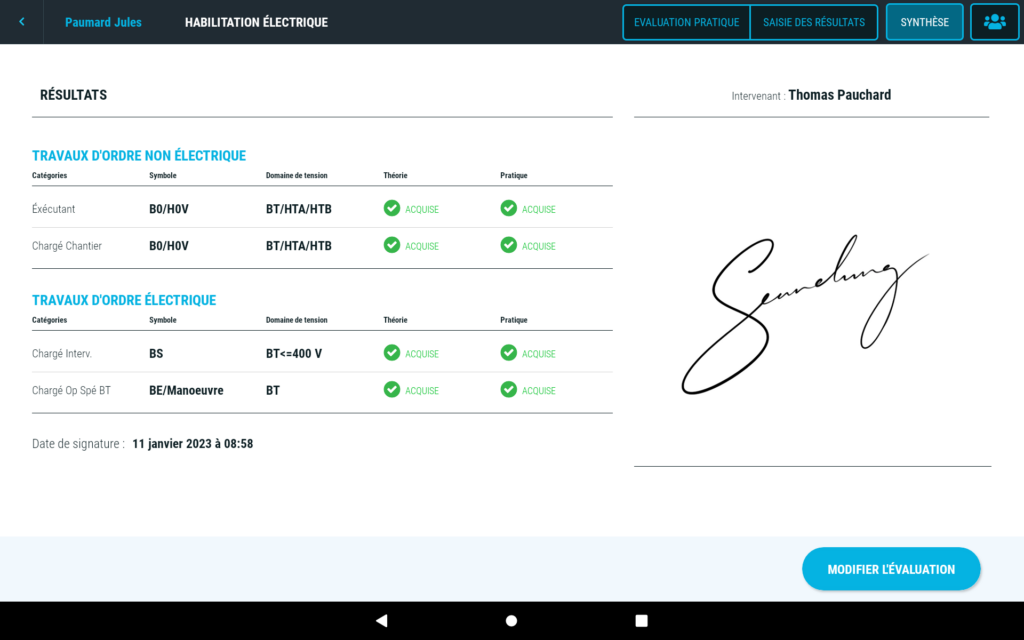Open the participants group icon
Screen dimensions: 1024x640
point(994,22)
